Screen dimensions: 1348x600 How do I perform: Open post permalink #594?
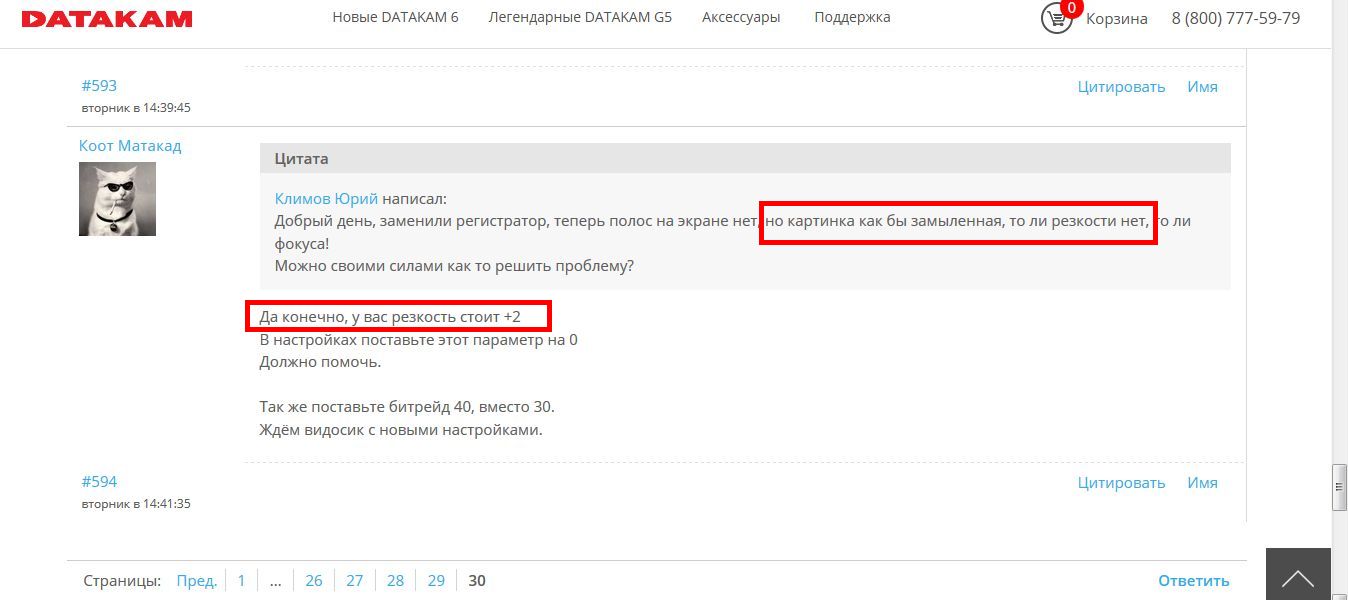point(99,482)
